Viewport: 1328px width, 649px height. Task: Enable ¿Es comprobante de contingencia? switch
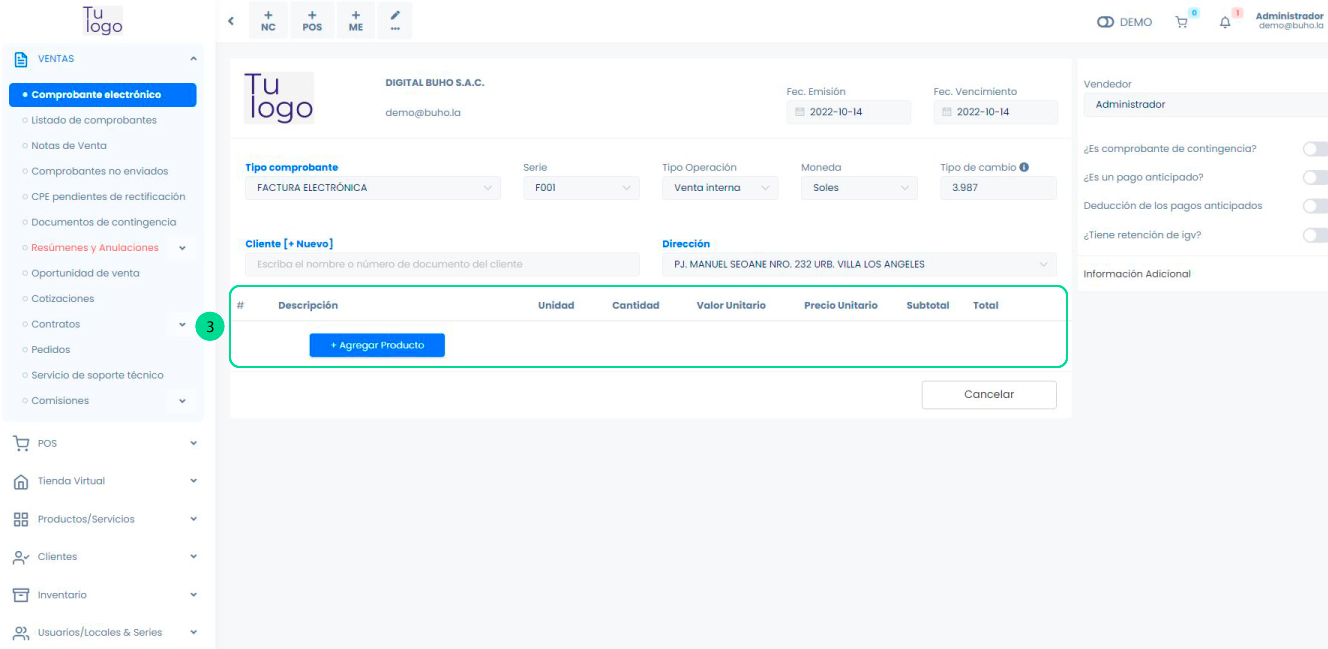click(x=1315, y=149)
